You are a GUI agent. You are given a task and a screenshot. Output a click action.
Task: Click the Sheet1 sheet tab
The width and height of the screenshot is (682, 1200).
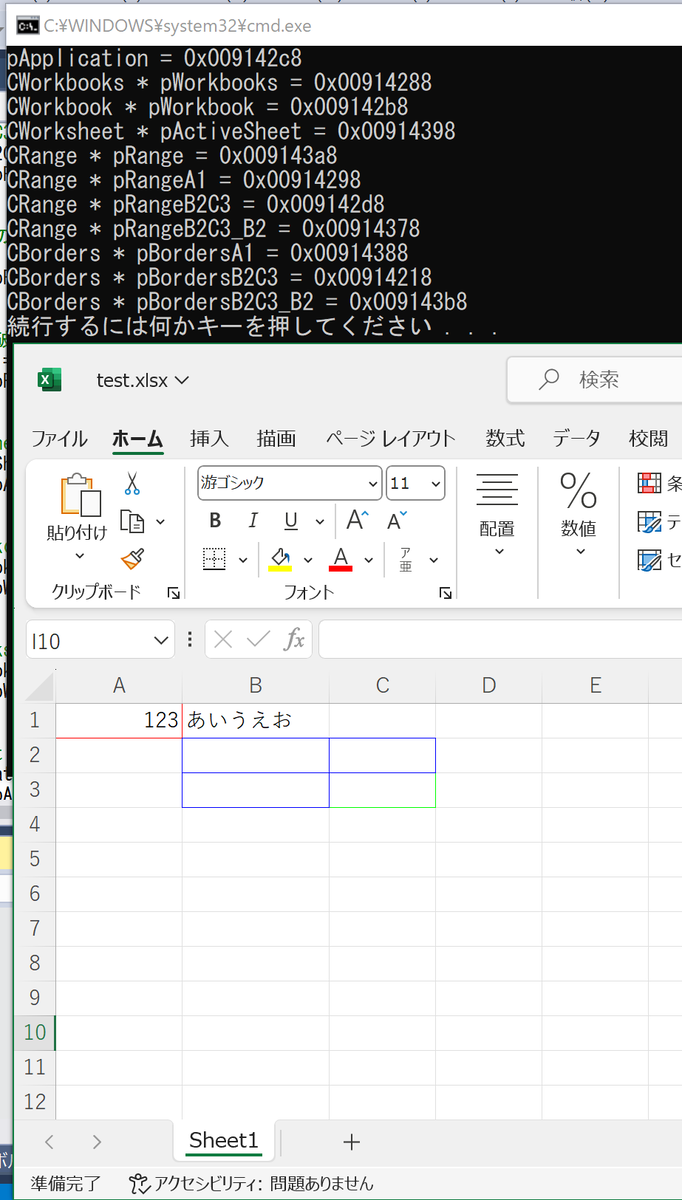[x=224, y=1141]
